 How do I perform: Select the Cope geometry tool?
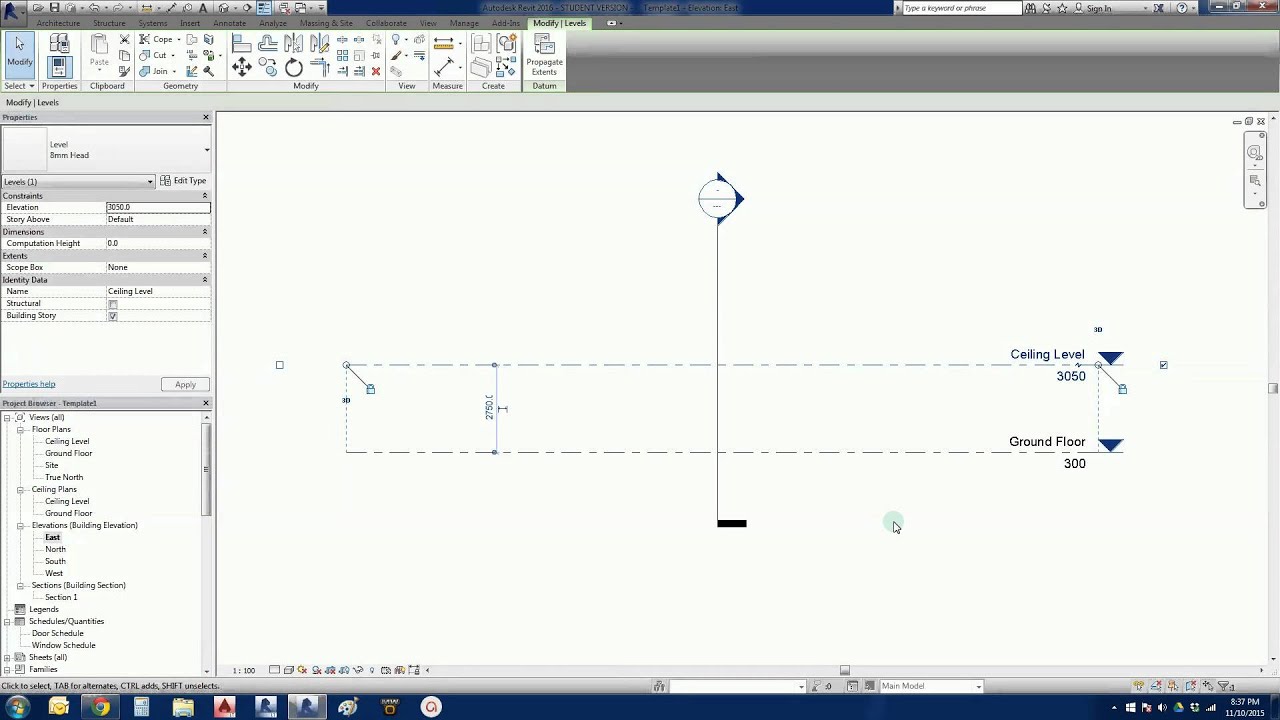click(157, 39)
